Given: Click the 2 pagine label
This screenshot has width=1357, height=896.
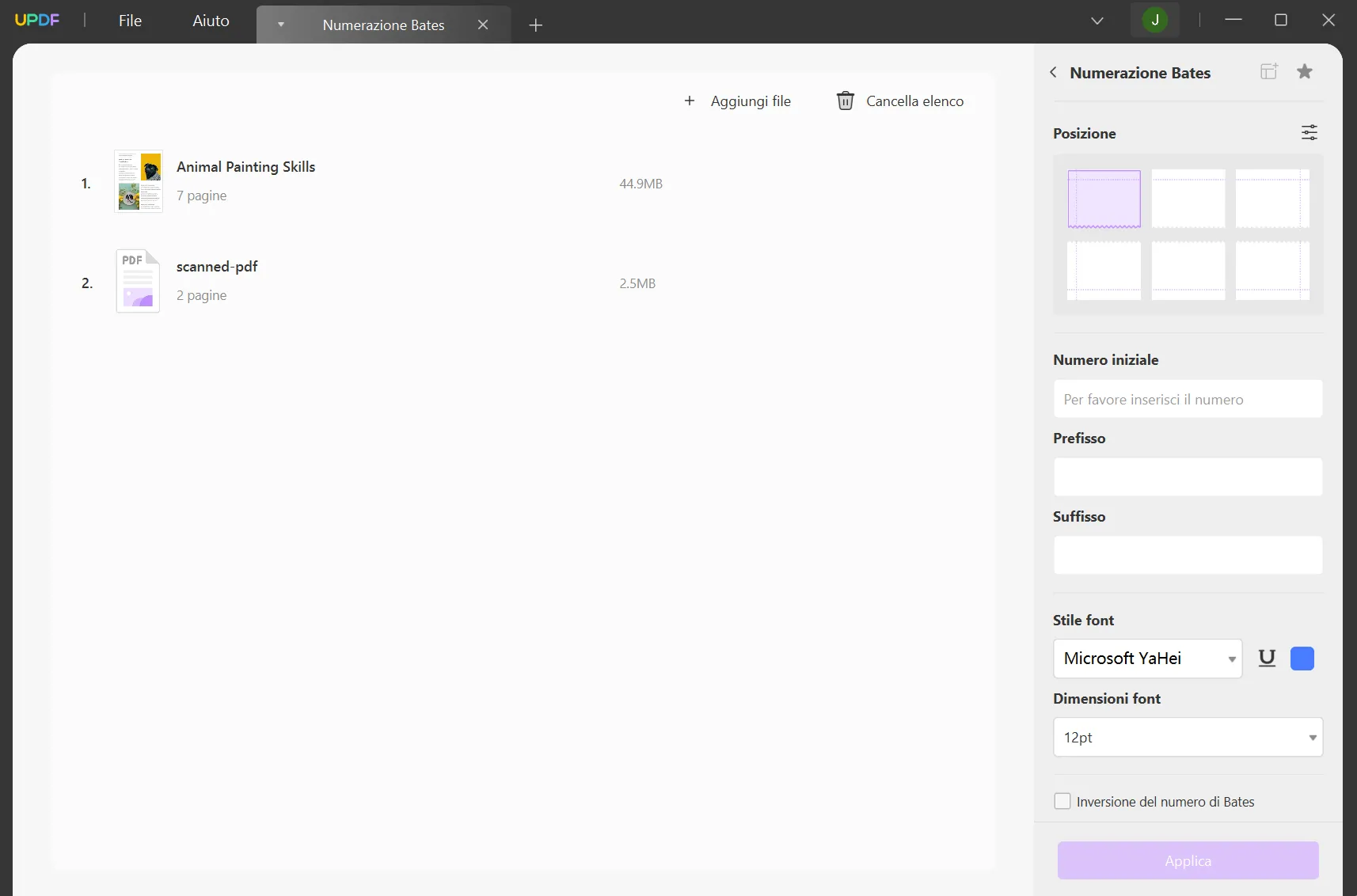Looking at the screenshot, I should coord(201,295).
